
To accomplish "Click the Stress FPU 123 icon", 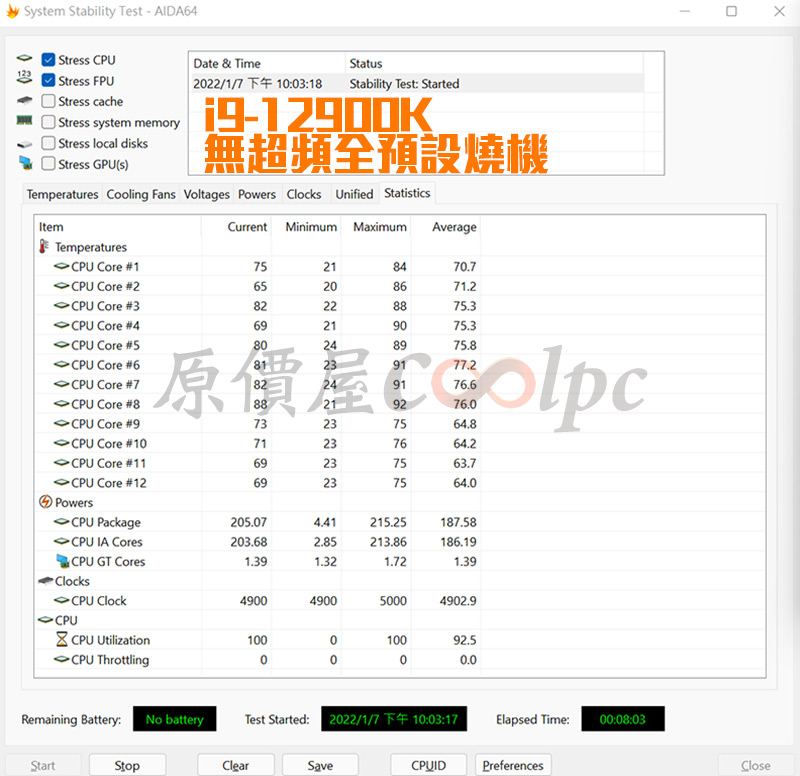I will point(24,78).
